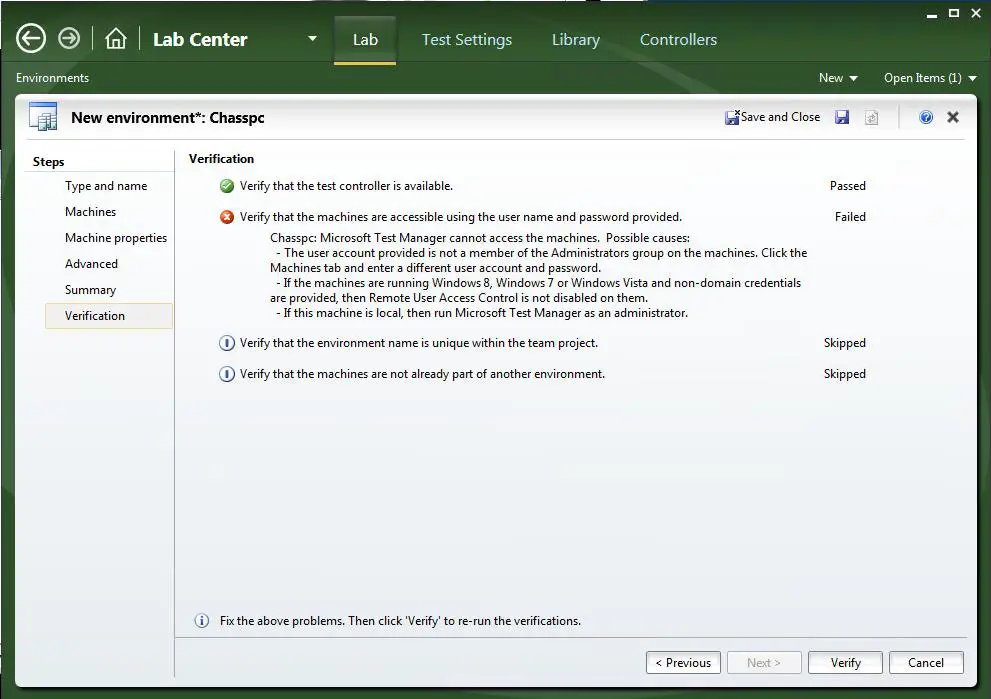Click the blue floppy Save icon

[842, 117]
